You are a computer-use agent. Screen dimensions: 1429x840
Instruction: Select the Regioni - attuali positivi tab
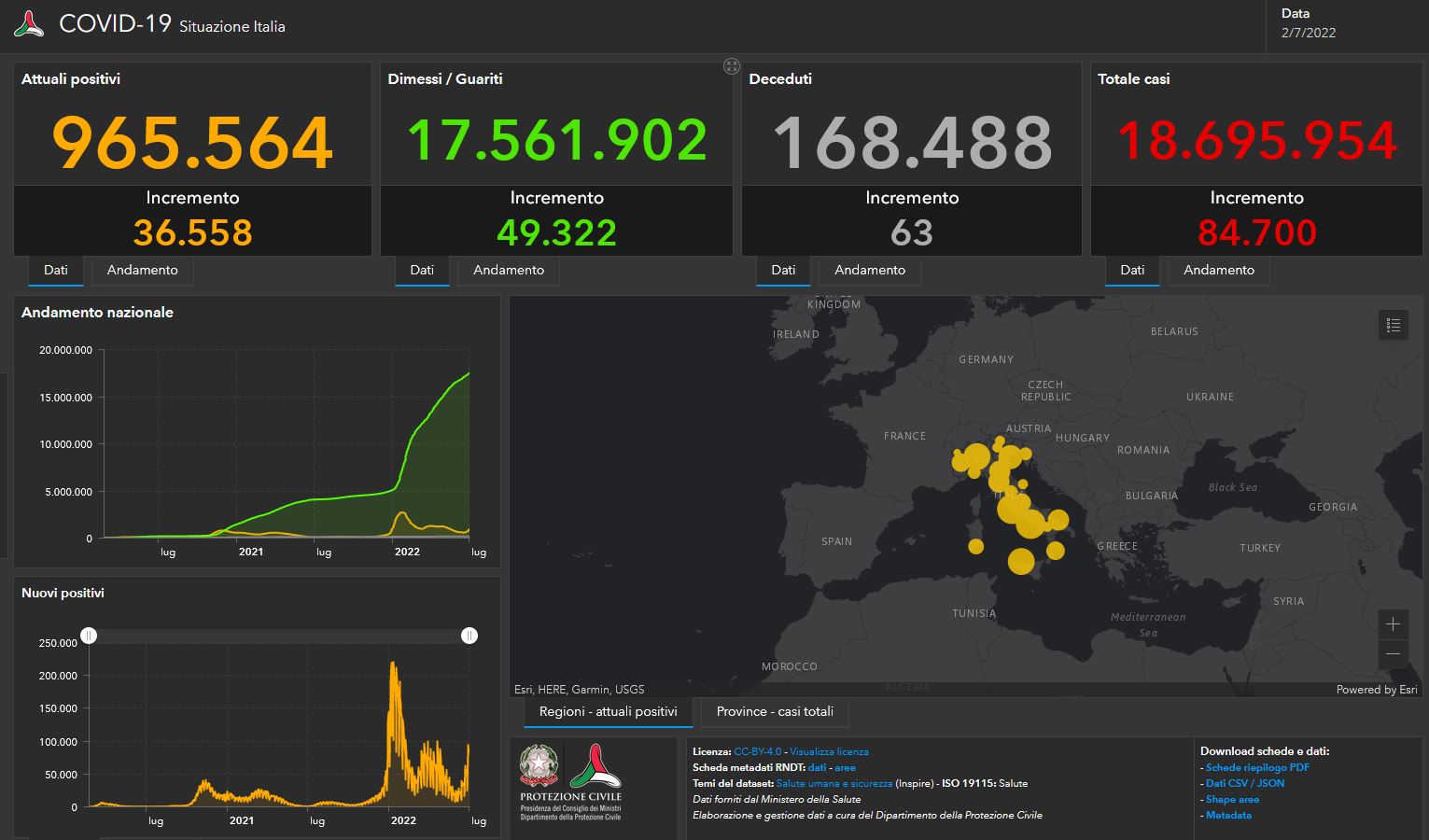(x=608, y=711)
